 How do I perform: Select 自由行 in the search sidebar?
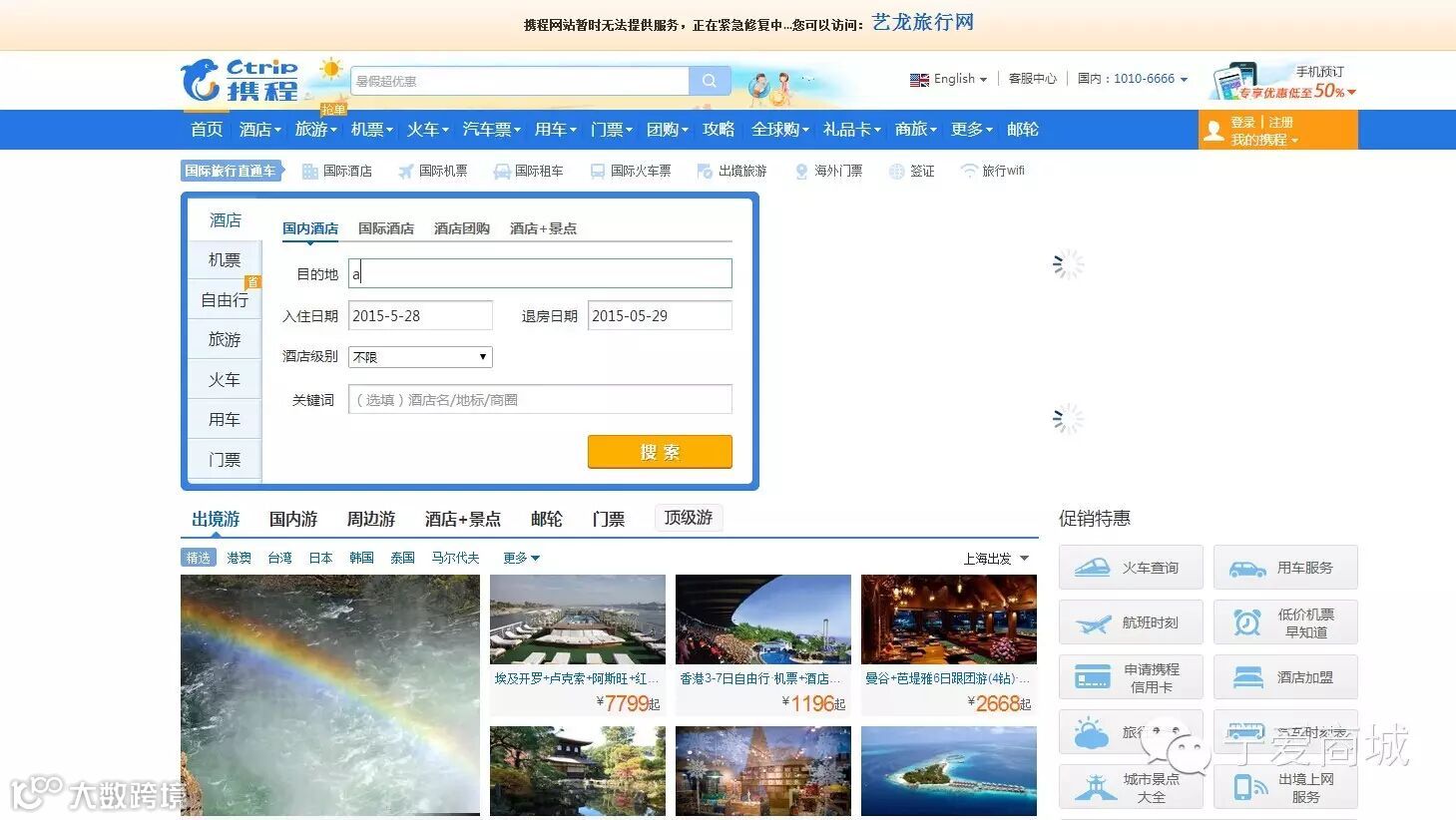(x=225, y=300)
